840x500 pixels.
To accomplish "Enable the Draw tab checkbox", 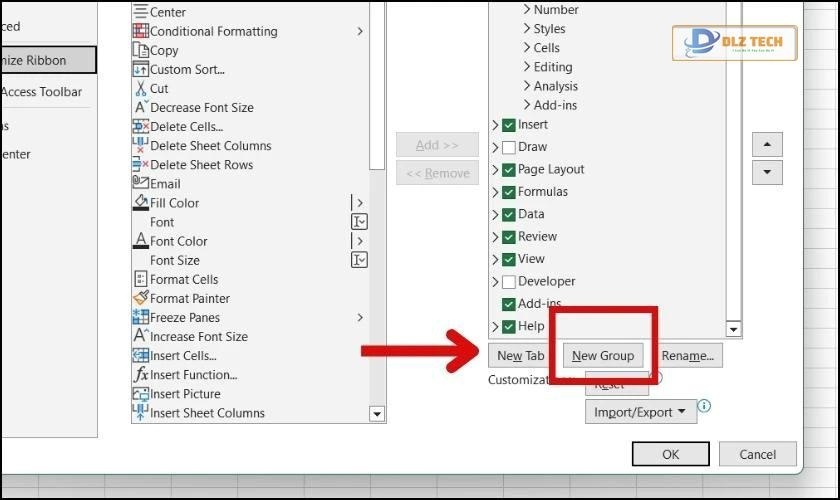I will pyautogui.click(x=509, y=147).
